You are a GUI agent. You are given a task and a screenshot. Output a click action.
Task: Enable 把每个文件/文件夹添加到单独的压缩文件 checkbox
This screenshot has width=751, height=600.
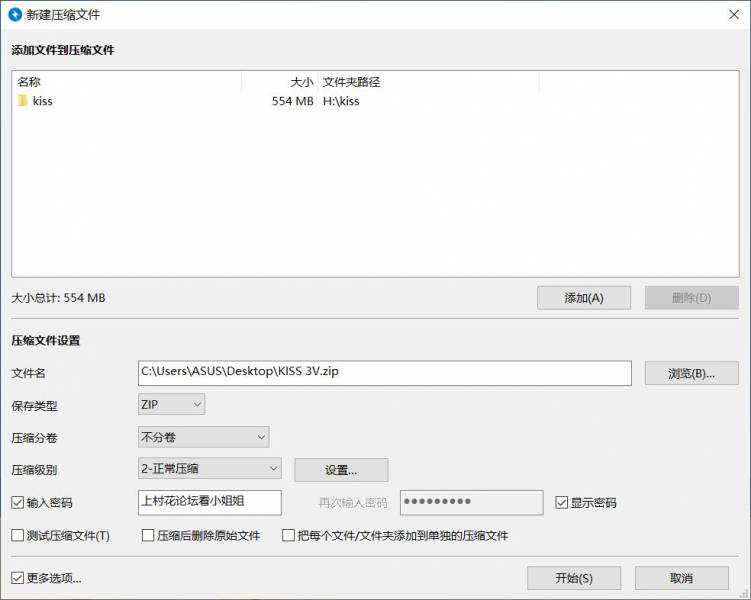288,535
